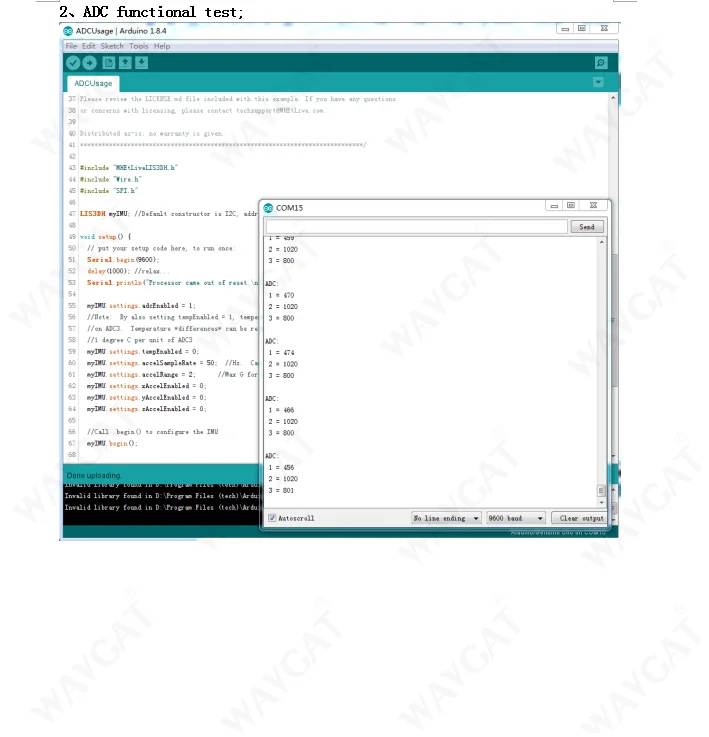Open the Help menu

162,46
